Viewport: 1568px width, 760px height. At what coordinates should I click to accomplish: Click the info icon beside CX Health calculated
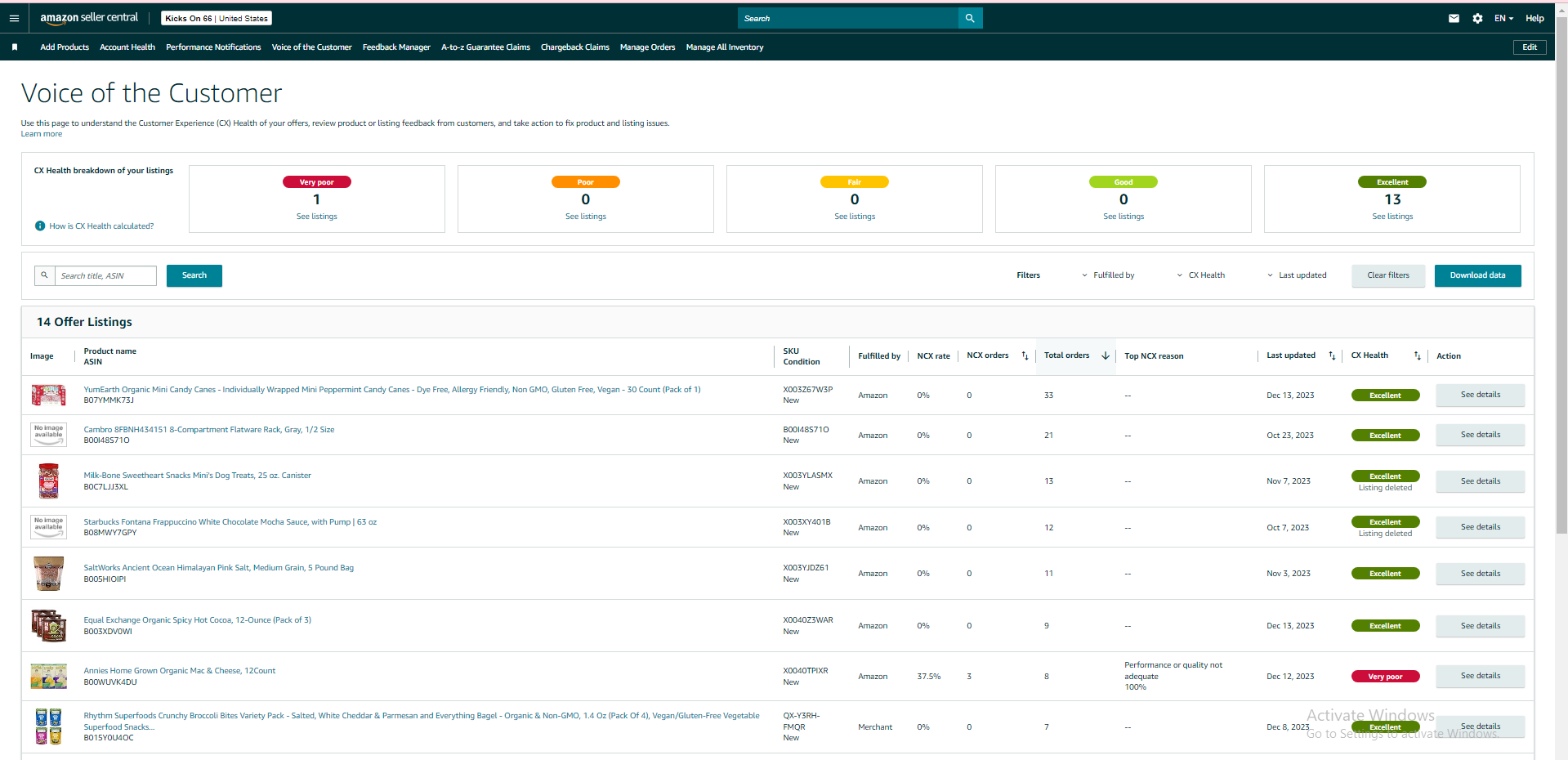39,226
